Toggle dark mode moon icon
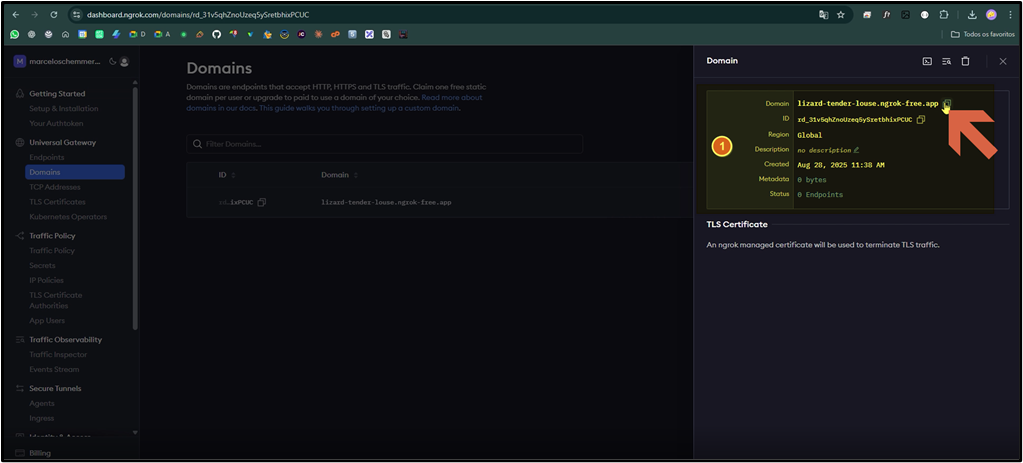The height and width of the screenshot is (463, 1023). tap(112, 61)
